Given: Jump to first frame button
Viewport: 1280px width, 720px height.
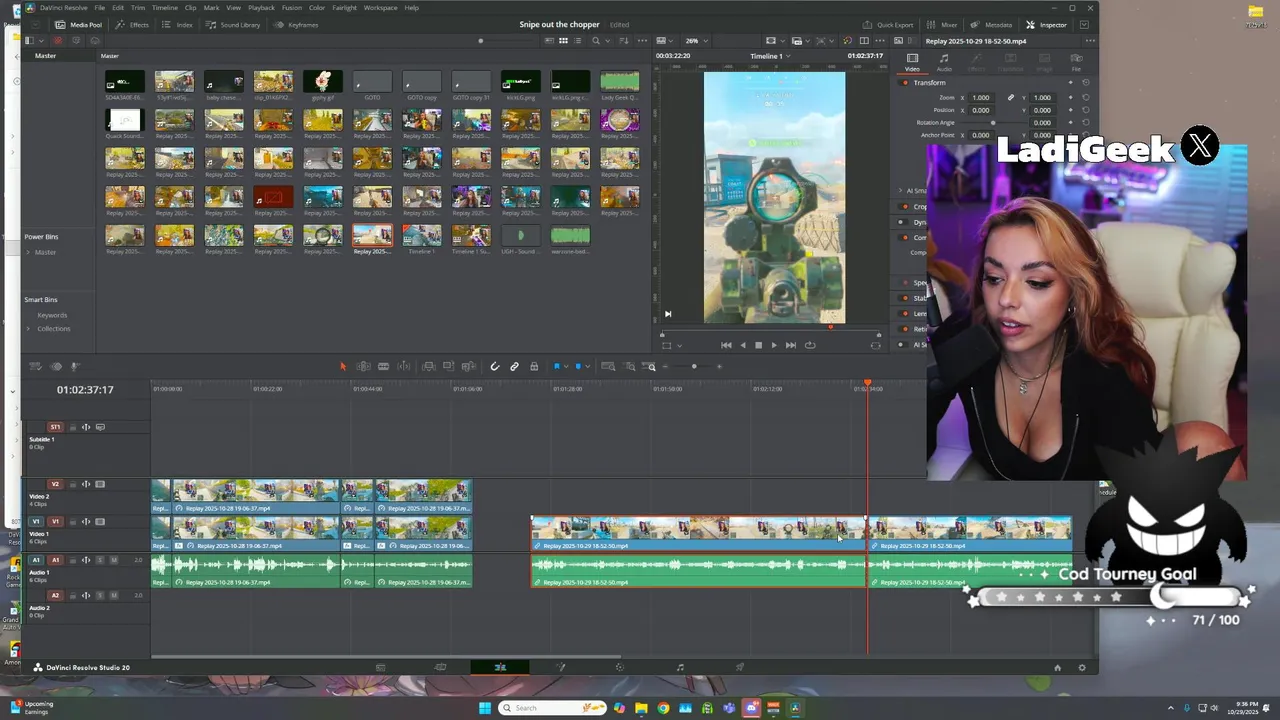Looking at the screenshot, I should 726,345.
